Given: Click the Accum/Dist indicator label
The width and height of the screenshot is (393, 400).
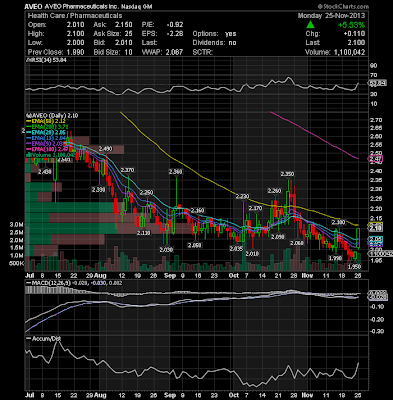Looking at the screenshot, I should (x=46, y=338).
